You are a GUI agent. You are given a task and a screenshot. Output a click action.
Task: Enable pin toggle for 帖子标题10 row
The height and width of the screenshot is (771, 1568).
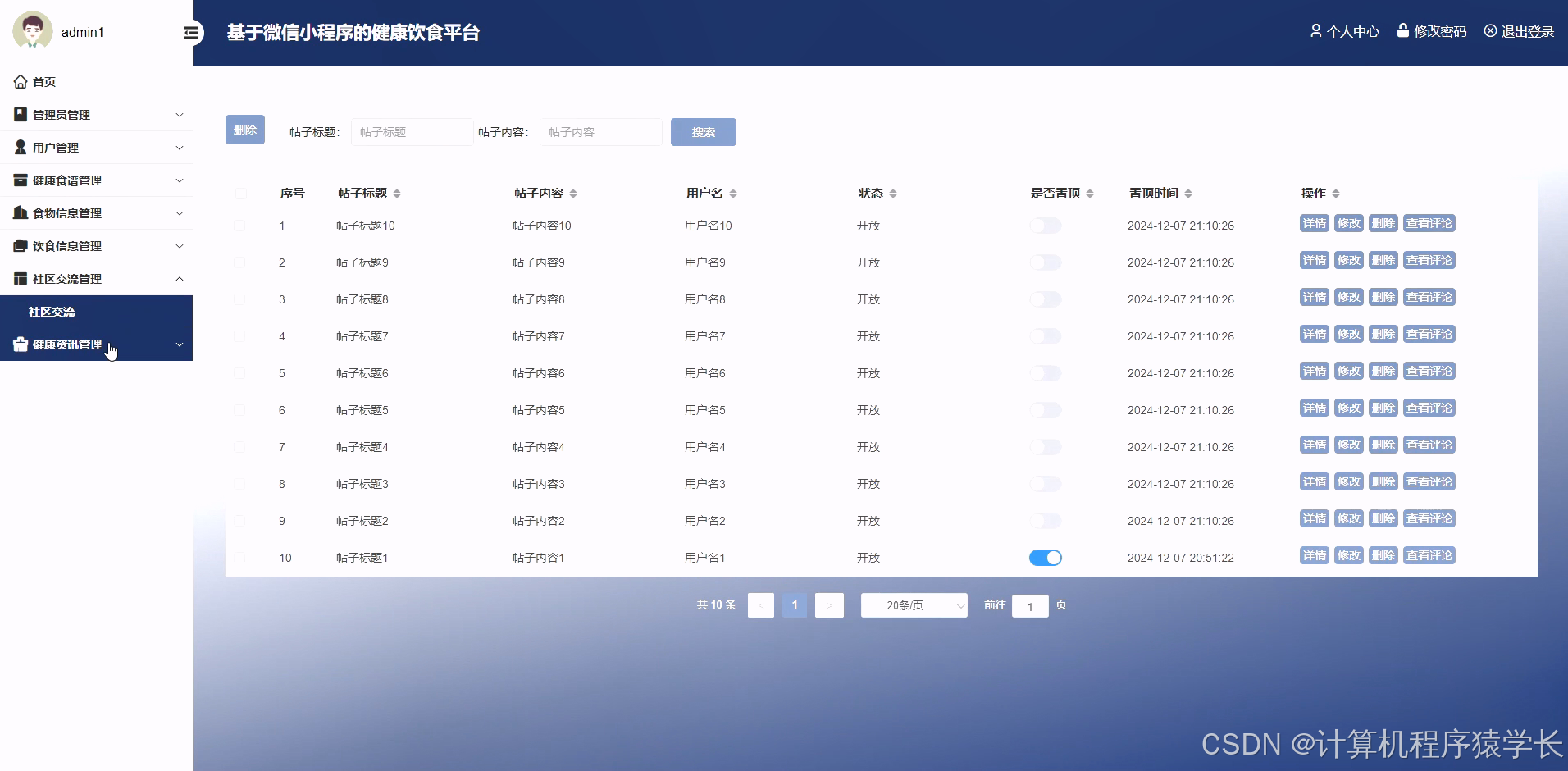tap(1046, 225)
